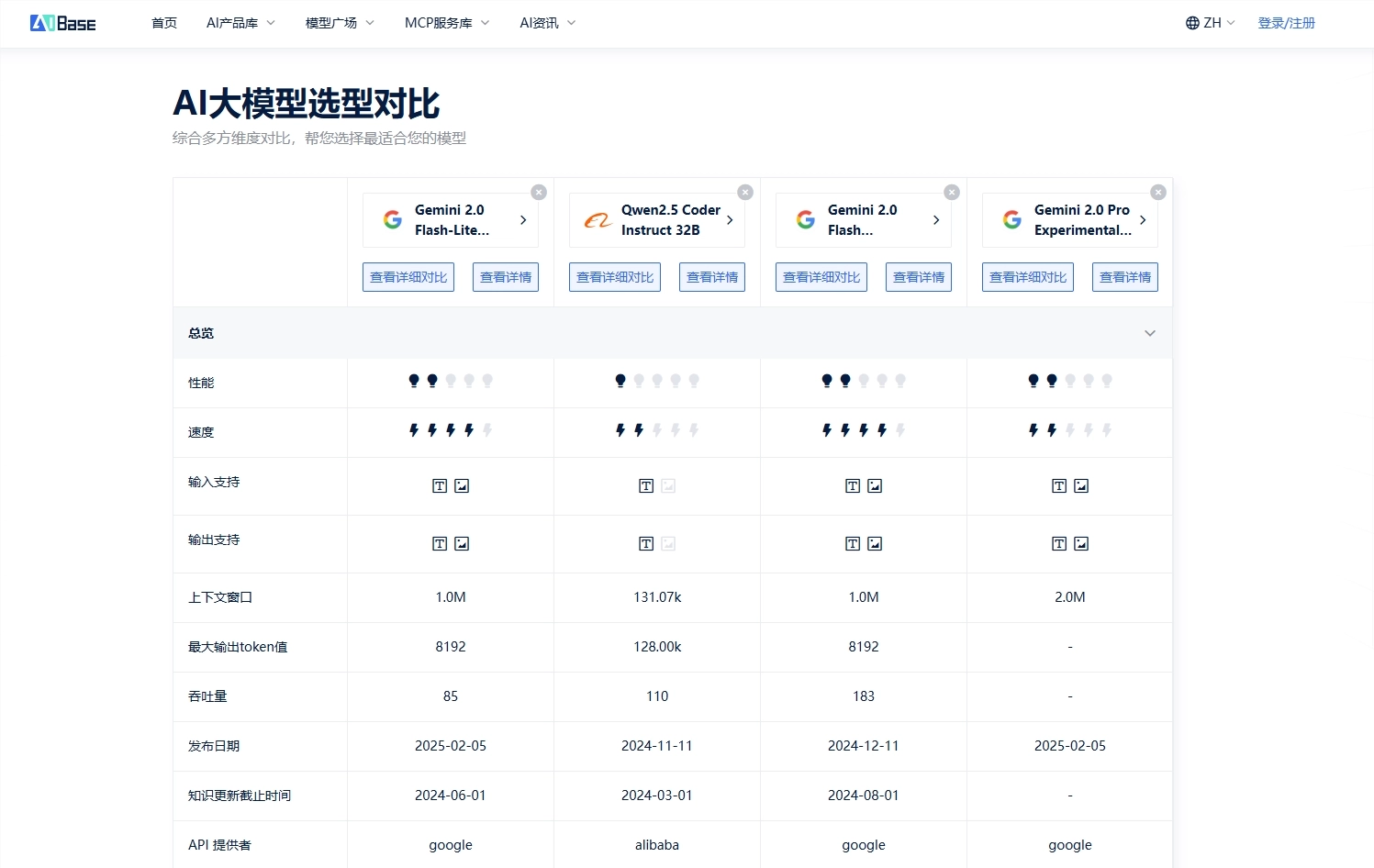Screen dimensions: 1374x868
Task: Remove Gemini 2.0 Flash column
Action: [x=952, y=192]
